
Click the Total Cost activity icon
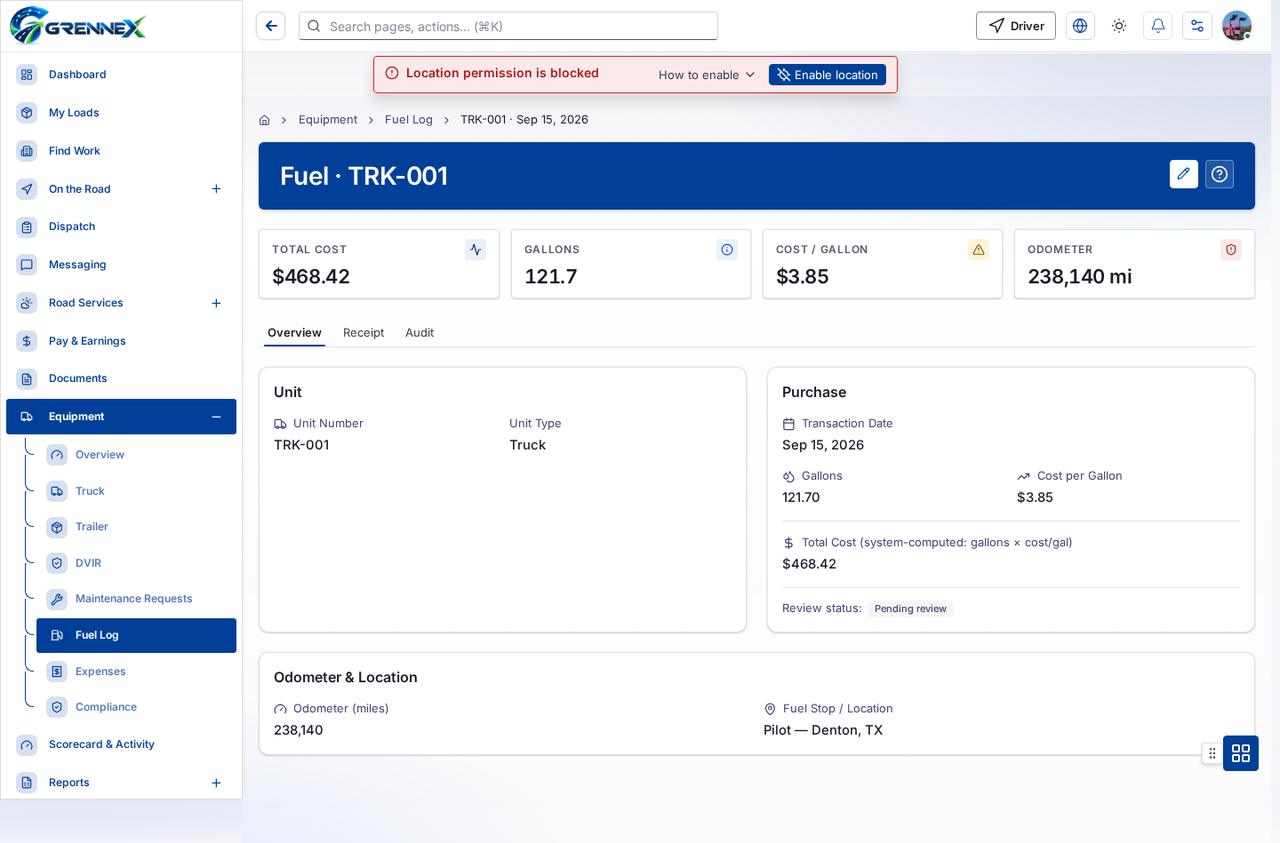(476, 250)
